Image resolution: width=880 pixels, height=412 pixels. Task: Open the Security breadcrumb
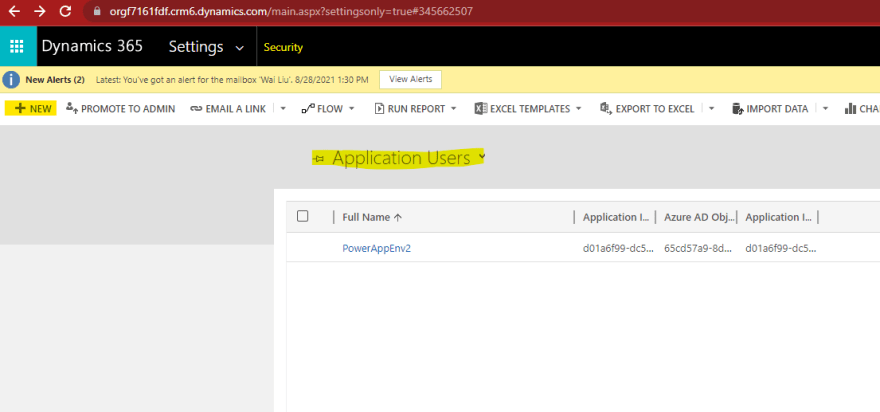[283, 48]
